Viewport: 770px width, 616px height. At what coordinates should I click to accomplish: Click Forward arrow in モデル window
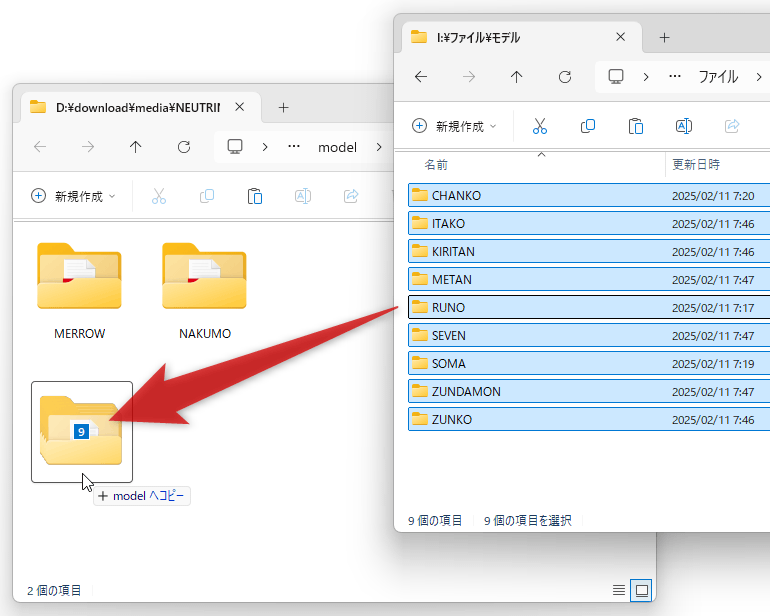[469, 77]
